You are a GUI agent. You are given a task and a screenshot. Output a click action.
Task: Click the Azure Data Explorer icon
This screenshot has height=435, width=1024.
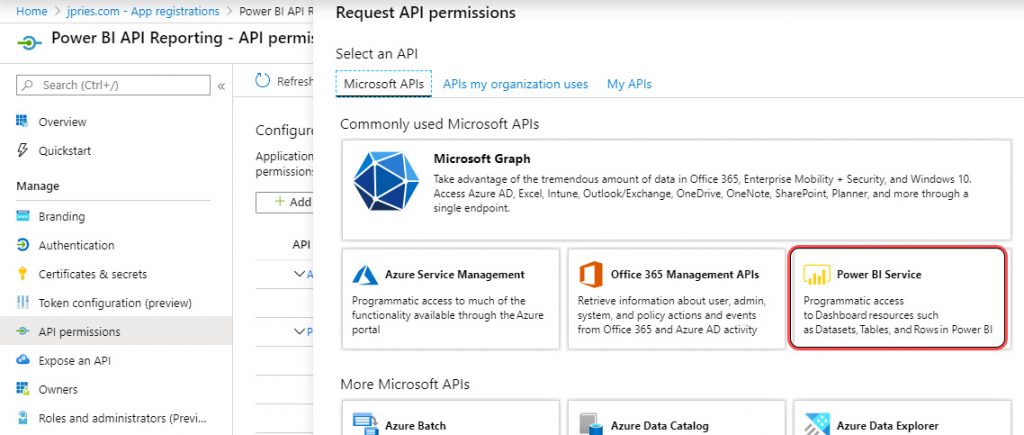pyautogui.click(x=817, y=425)
